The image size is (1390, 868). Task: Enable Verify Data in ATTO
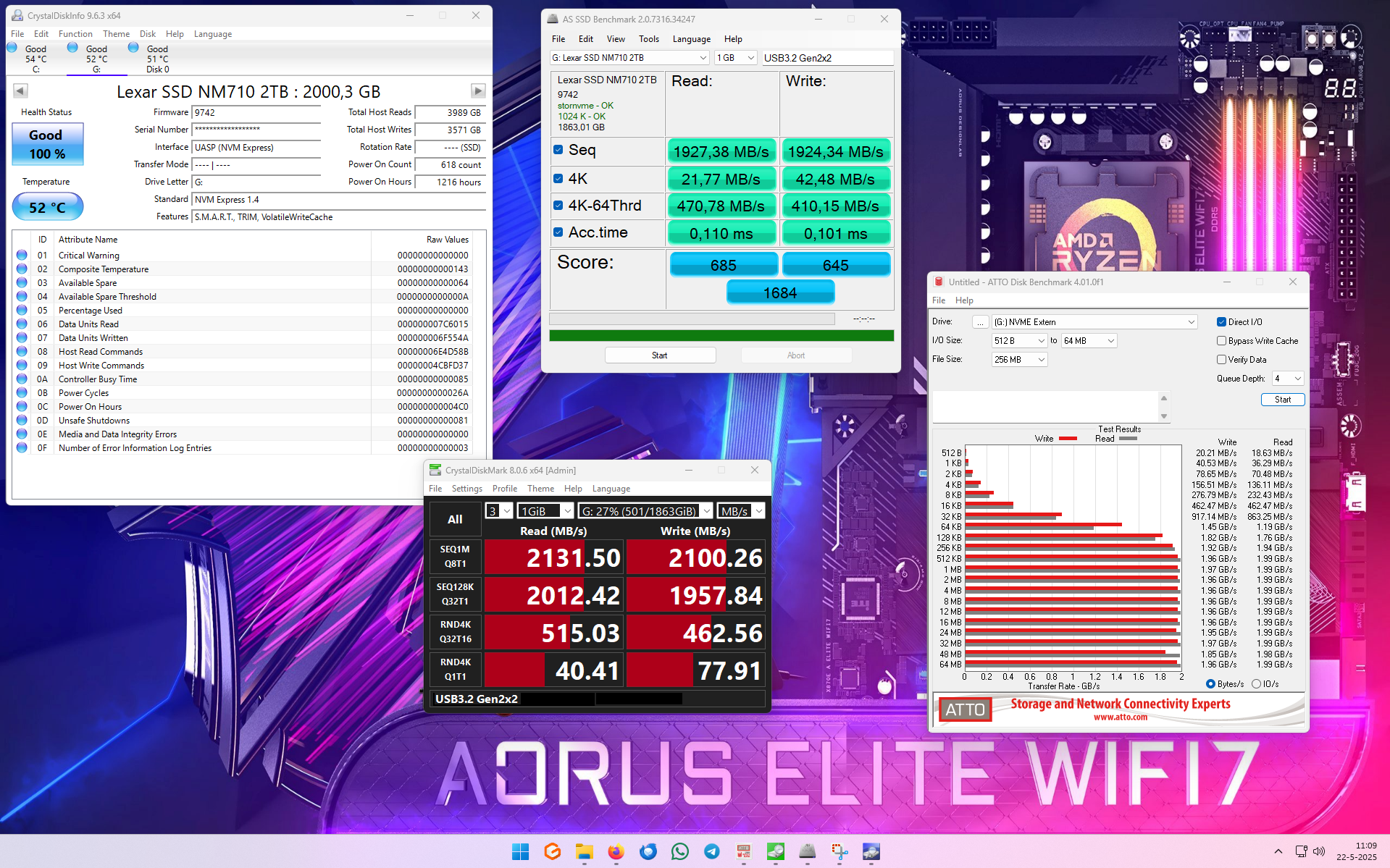click(1221, 360)
